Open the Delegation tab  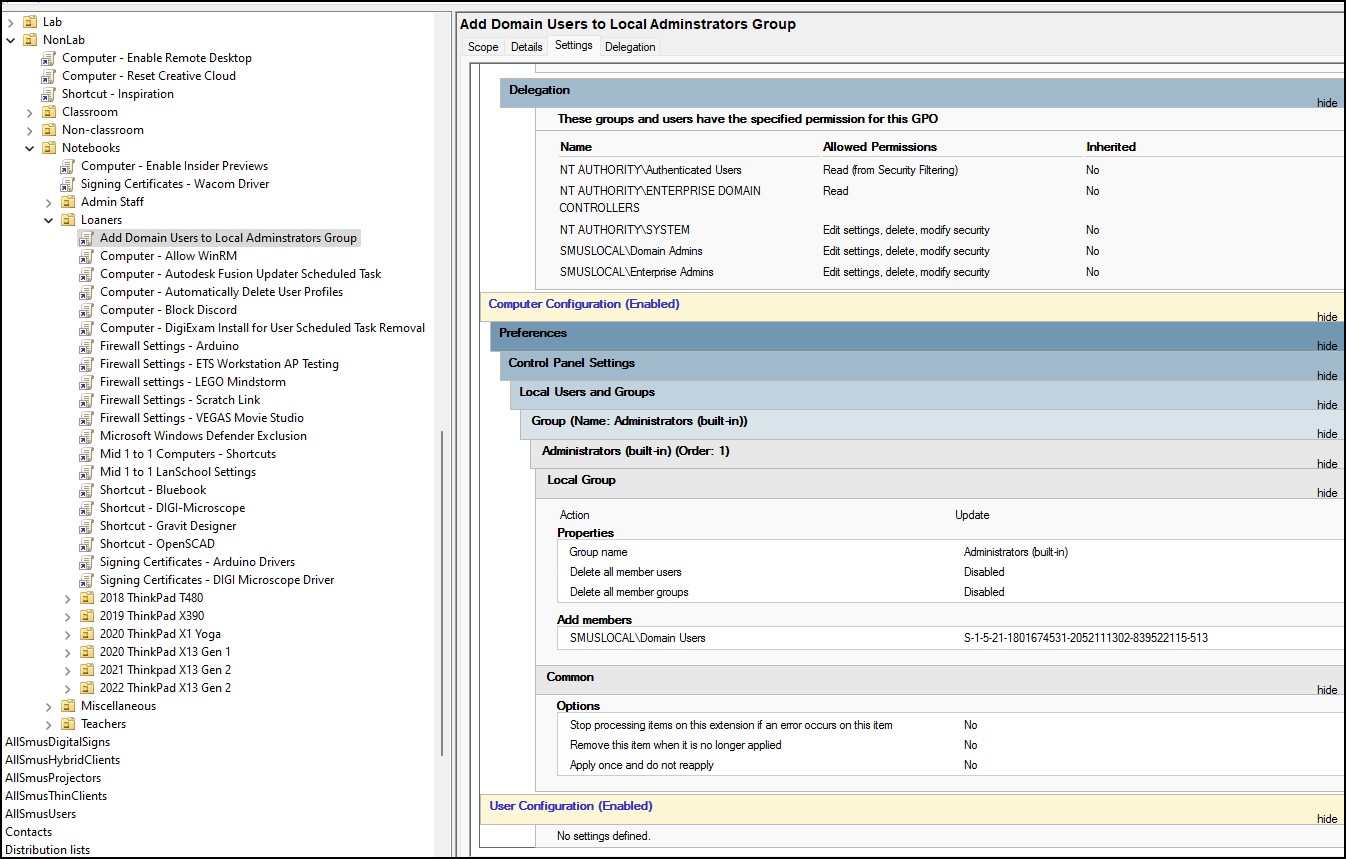[x=630, y=47]
